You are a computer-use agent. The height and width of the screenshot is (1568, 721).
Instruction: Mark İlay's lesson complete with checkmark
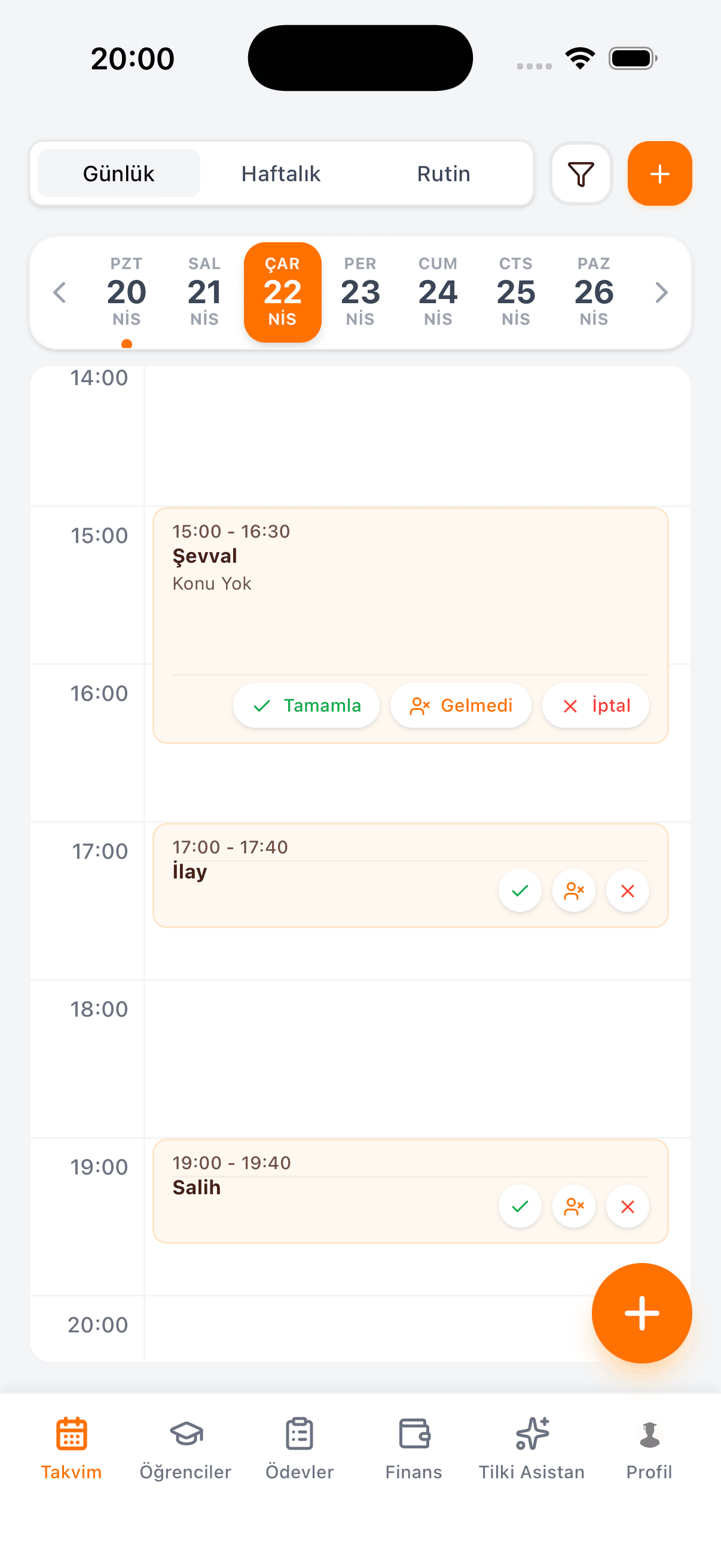(520, 890)
